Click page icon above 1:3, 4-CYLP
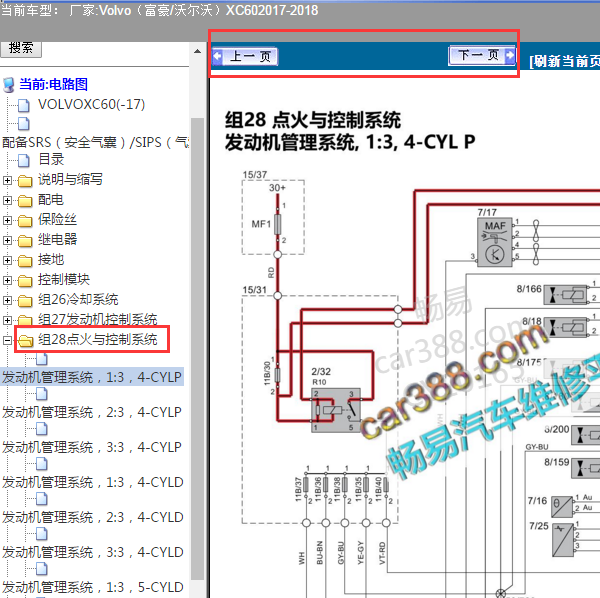 [41, 359]
